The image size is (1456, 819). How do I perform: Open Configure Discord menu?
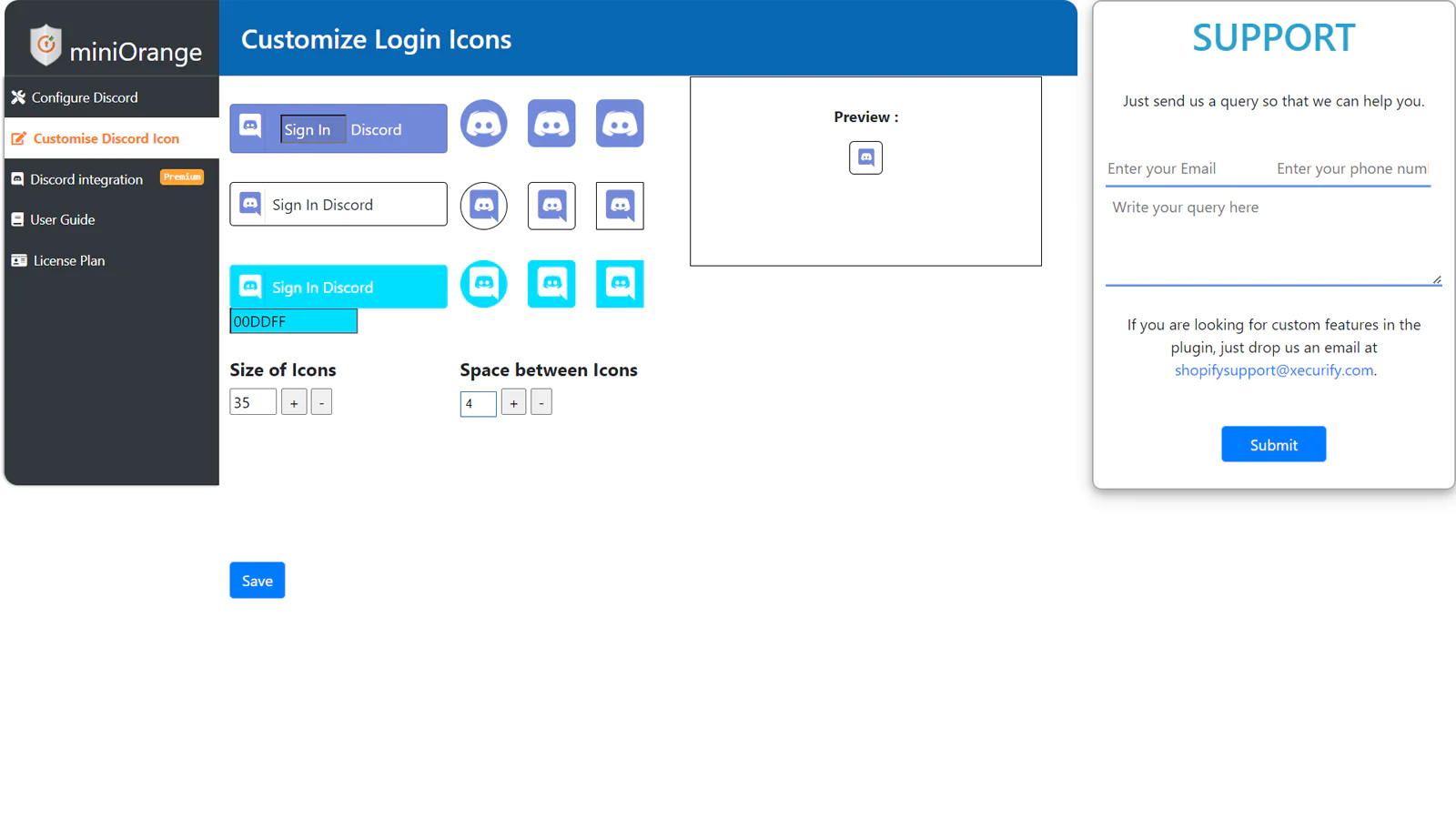click(112, 97)
